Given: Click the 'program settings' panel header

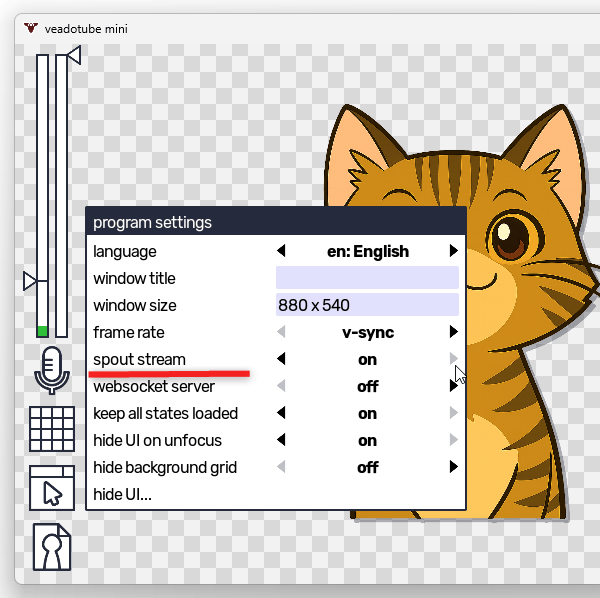Looking at the screenshot, I should pos(276,222).
